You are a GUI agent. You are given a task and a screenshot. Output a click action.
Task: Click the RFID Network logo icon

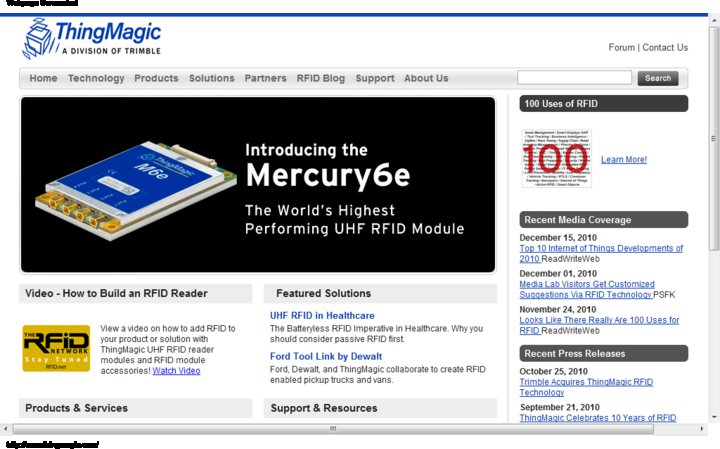(x=56, y=348)
